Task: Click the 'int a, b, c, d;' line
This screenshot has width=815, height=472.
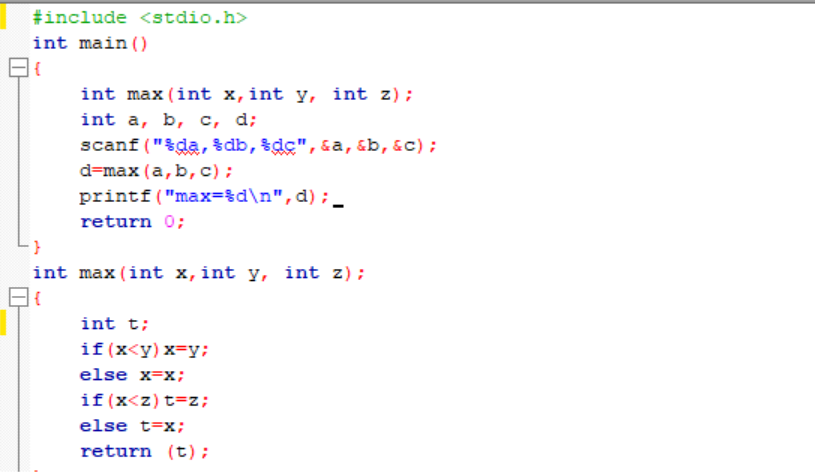Action: pos(168,120)
